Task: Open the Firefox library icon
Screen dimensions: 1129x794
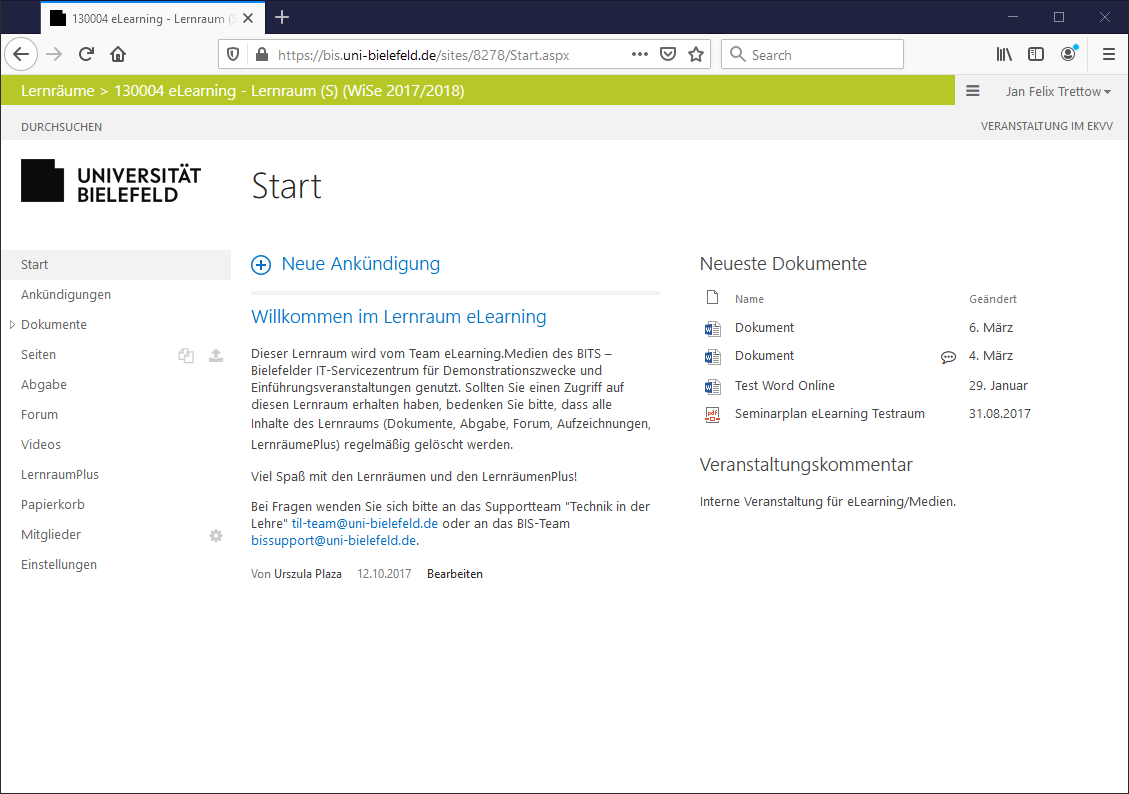Action: [1004, 54]
